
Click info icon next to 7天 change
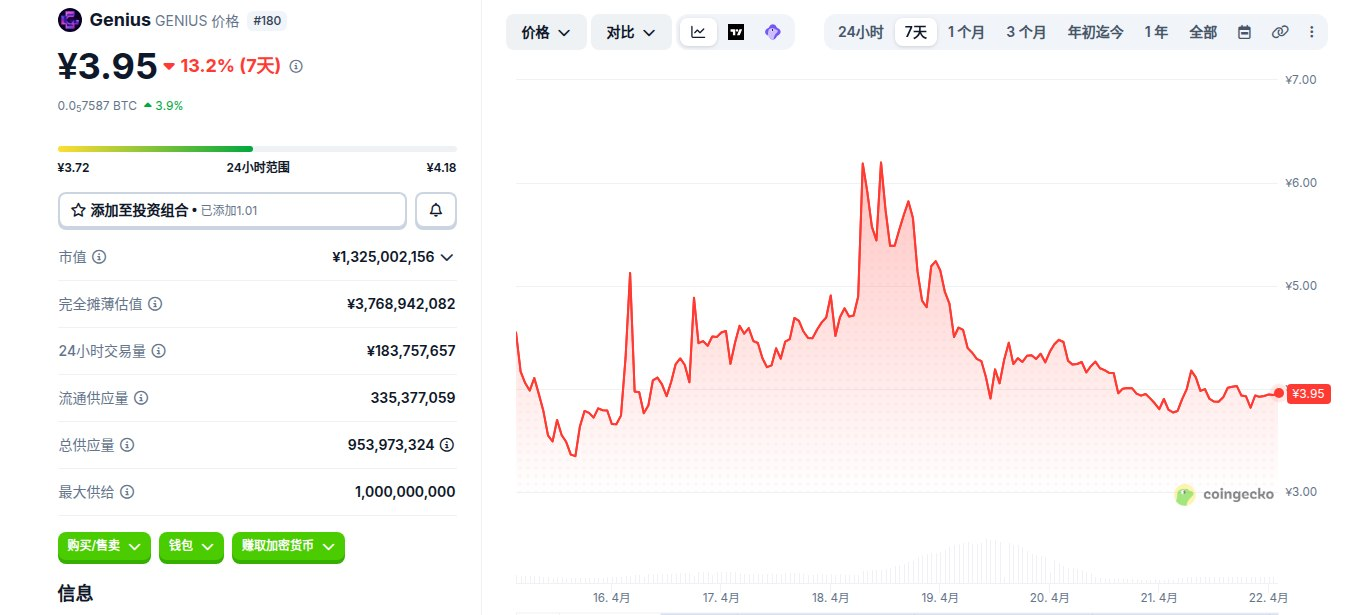(296, 66)
